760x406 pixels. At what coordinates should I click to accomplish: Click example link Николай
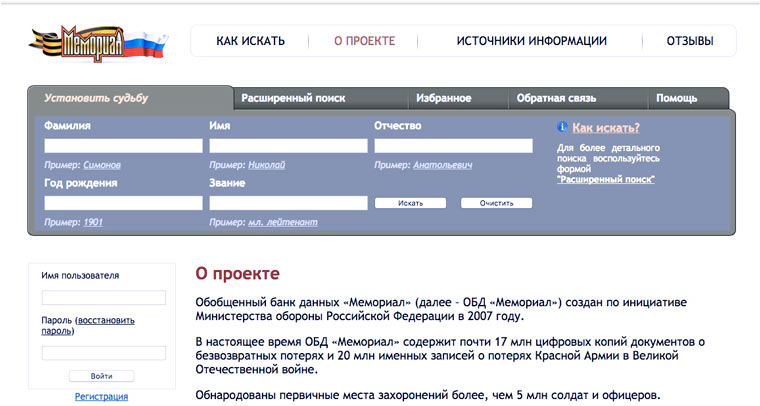pos(267,165)
